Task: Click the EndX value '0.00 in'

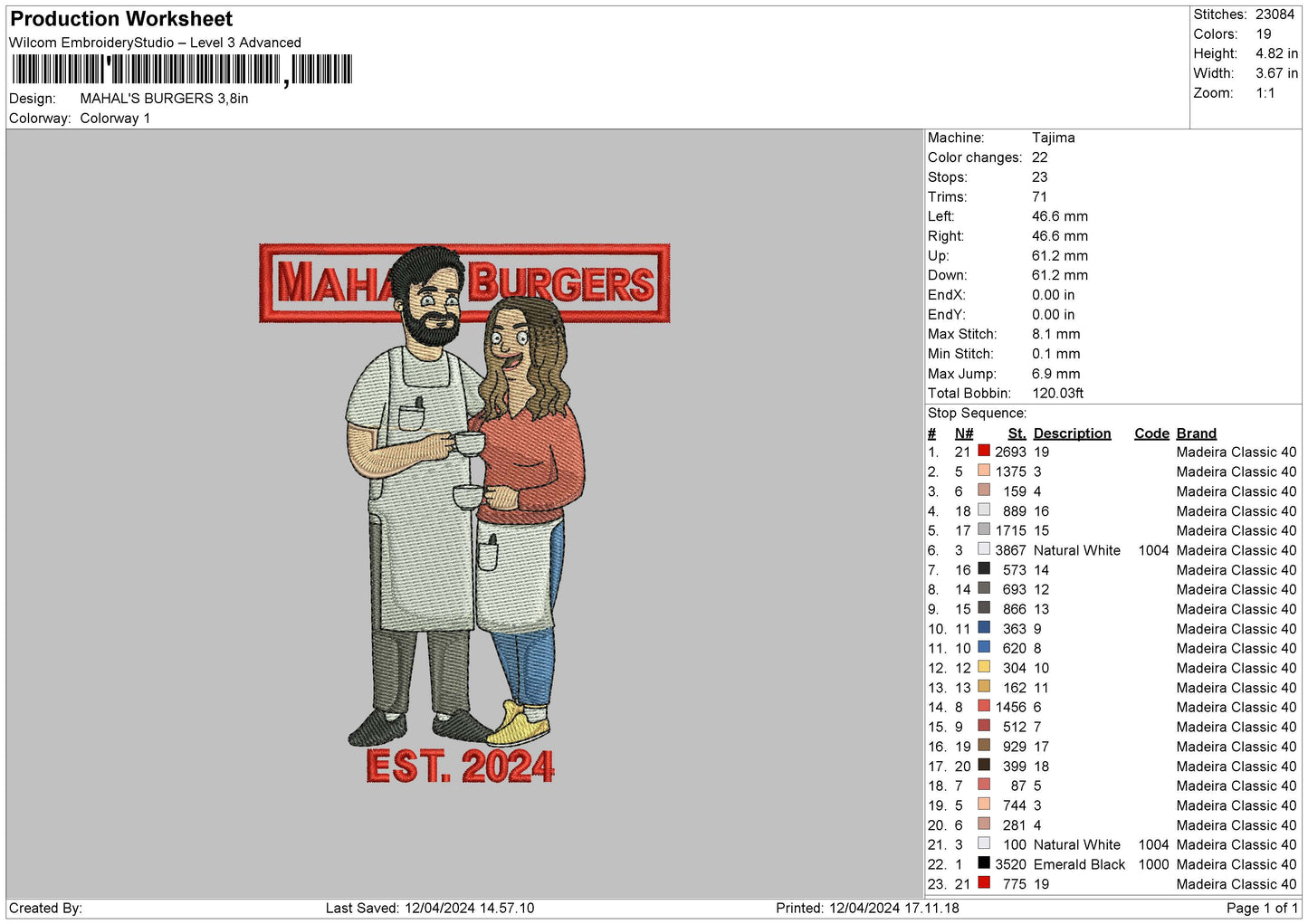Action: [1054, 295]
